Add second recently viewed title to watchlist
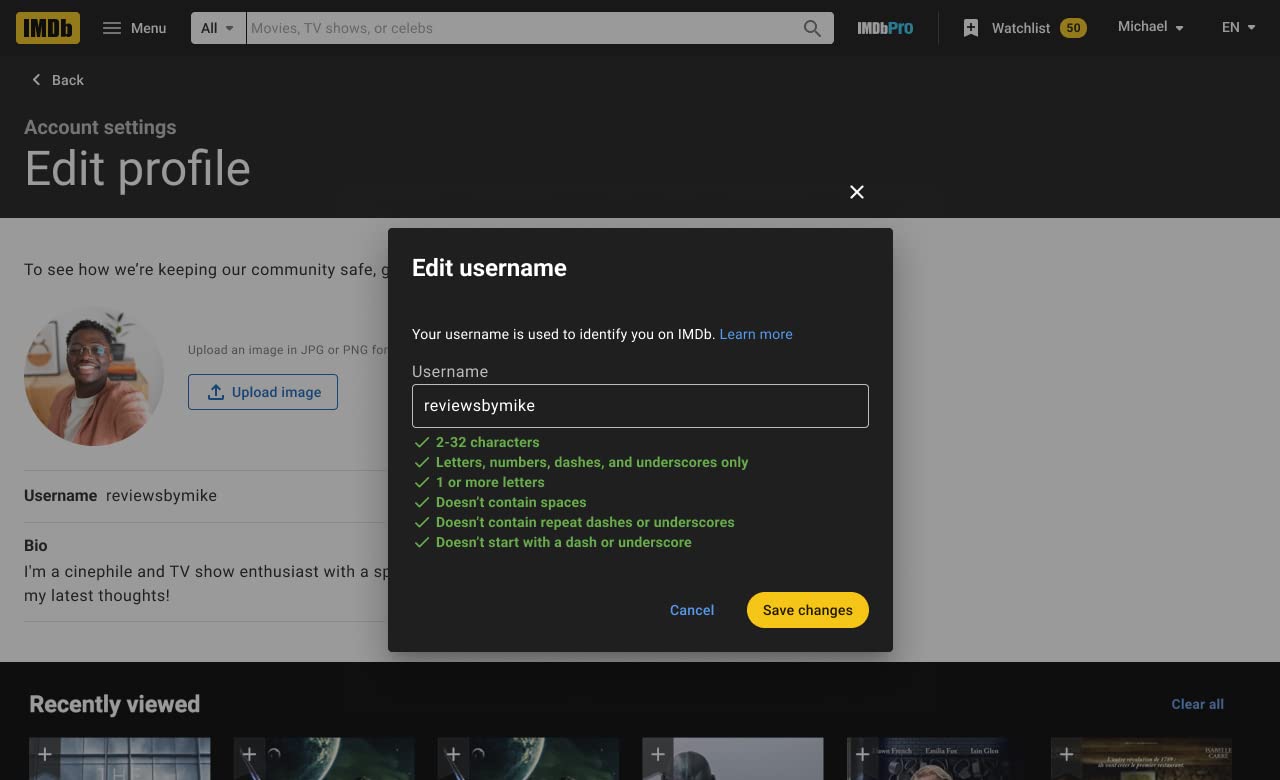The width and height of the screenshot is (1280, 780). click(249, 754)
